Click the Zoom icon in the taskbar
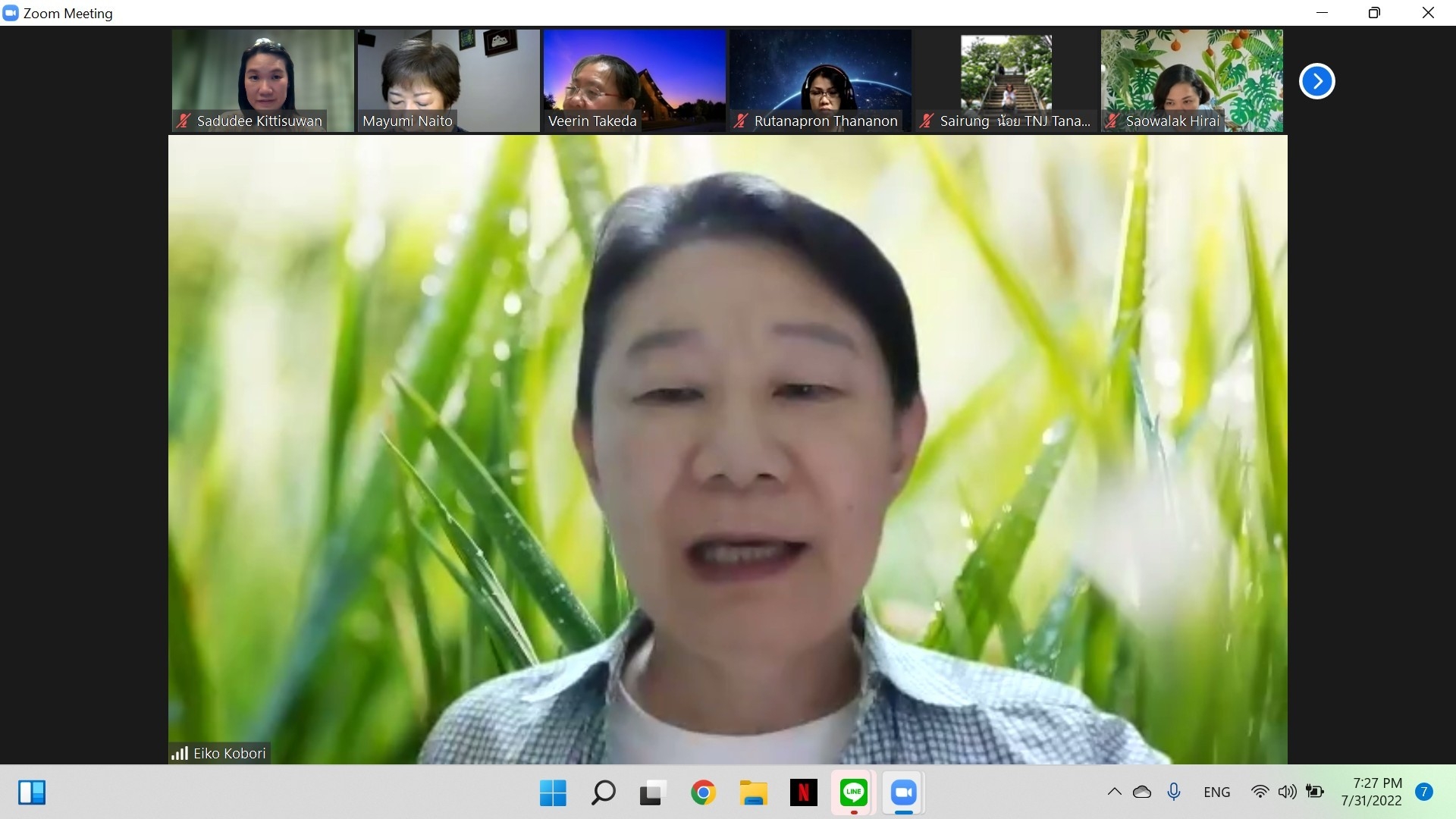The width and height of the screenshot is (1456, 819). coord(903,792)
